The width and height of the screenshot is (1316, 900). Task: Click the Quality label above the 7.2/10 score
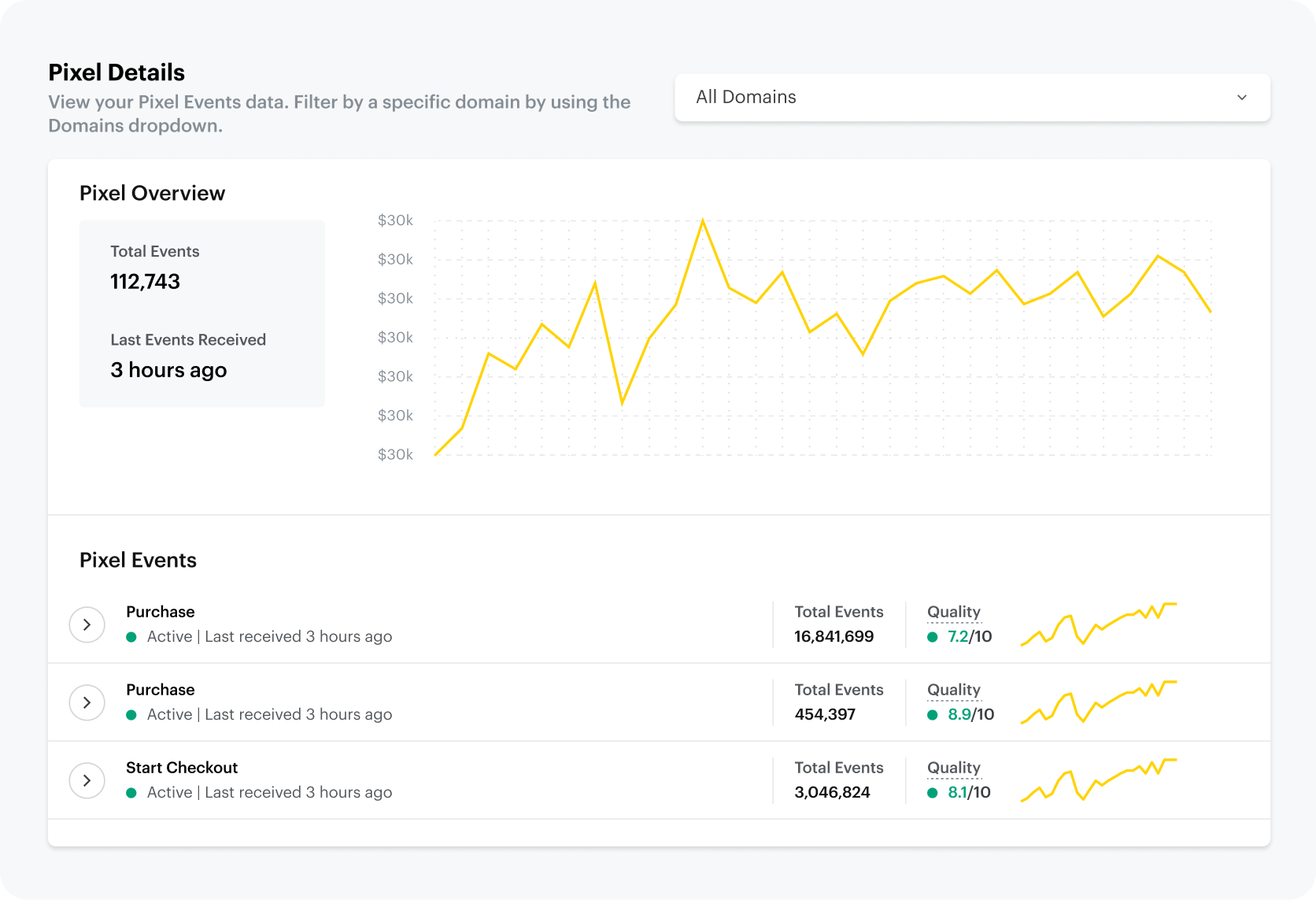click(953, 612)
